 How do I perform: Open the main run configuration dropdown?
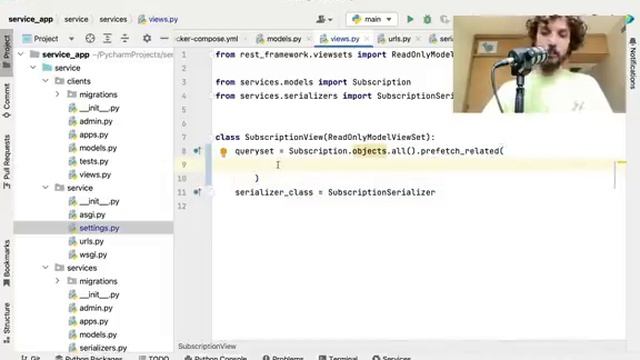coord(372,19)
